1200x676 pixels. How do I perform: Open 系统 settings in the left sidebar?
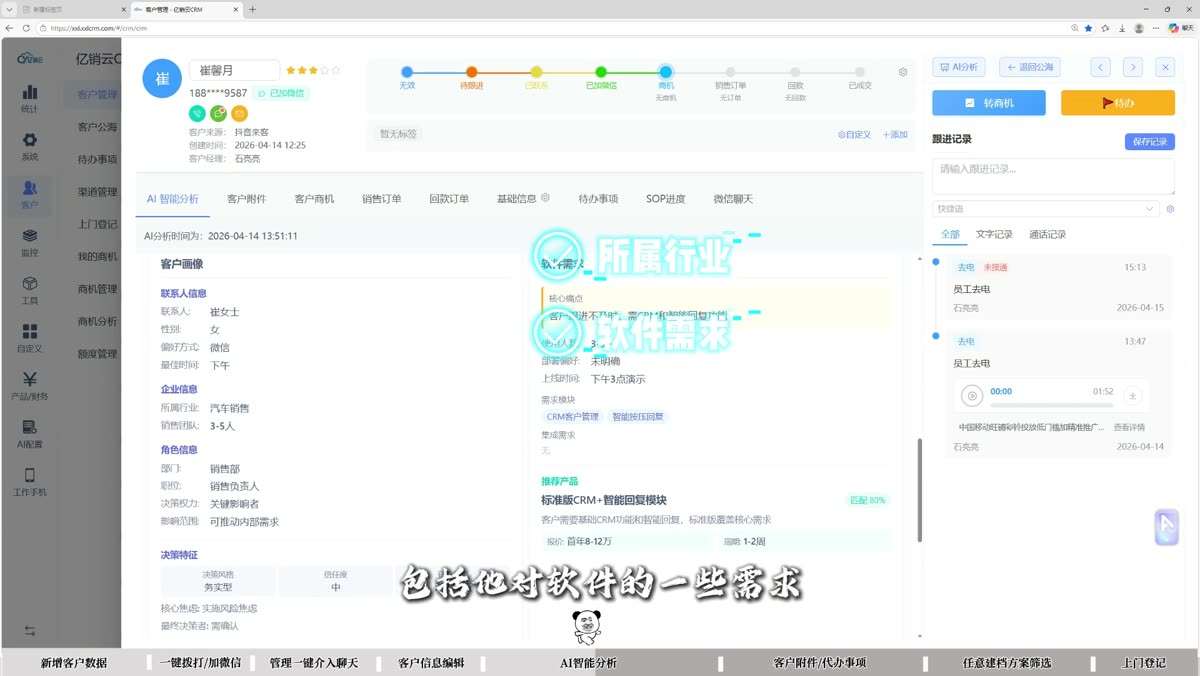coord(30,146)
